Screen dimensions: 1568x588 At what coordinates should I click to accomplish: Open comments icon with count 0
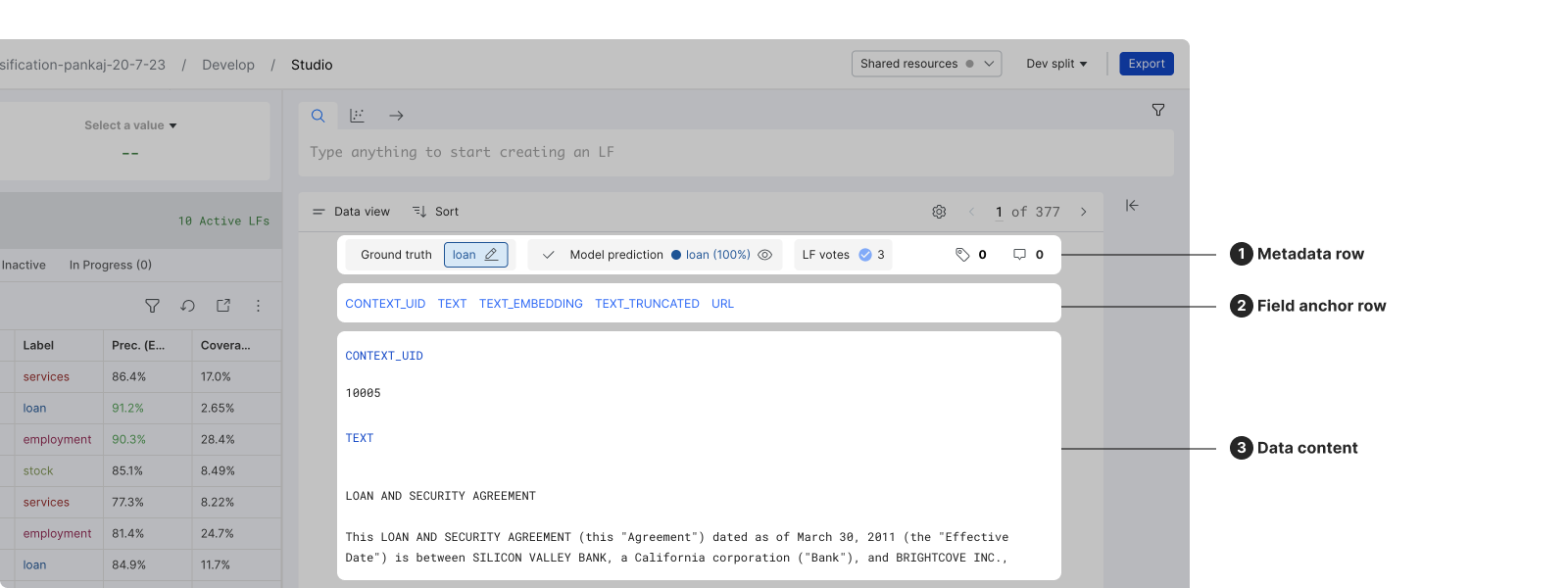pyautogui.click(x=1019, y=255)
